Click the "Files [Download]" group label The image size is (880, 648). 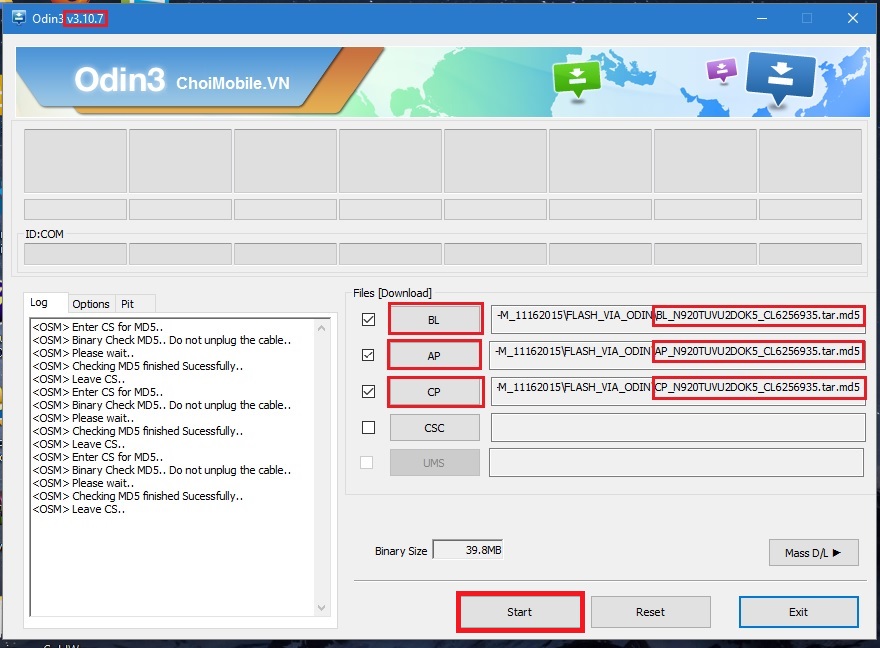tap(392, 293)
